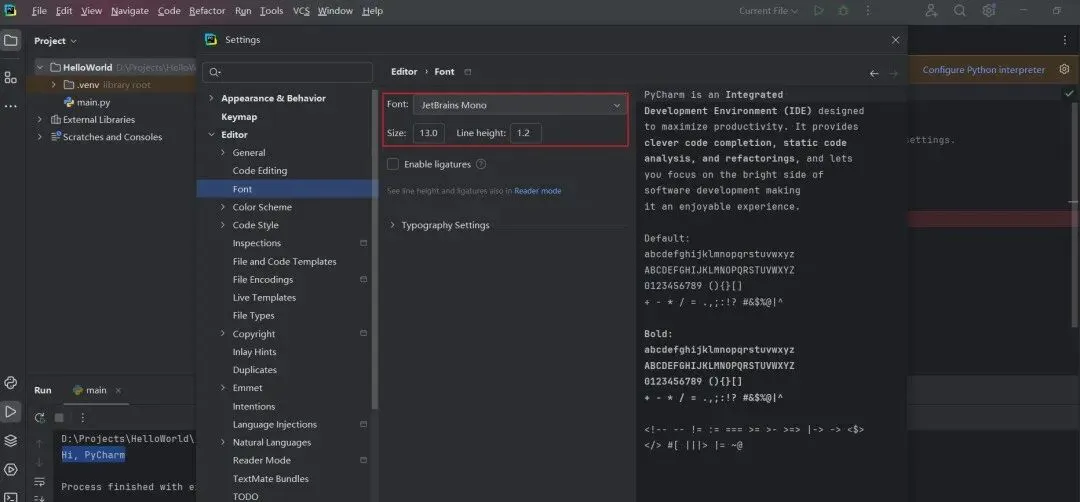The image size is (1080, 502).
Task: Click the Stop icon in Run panel
Action: 59,417
